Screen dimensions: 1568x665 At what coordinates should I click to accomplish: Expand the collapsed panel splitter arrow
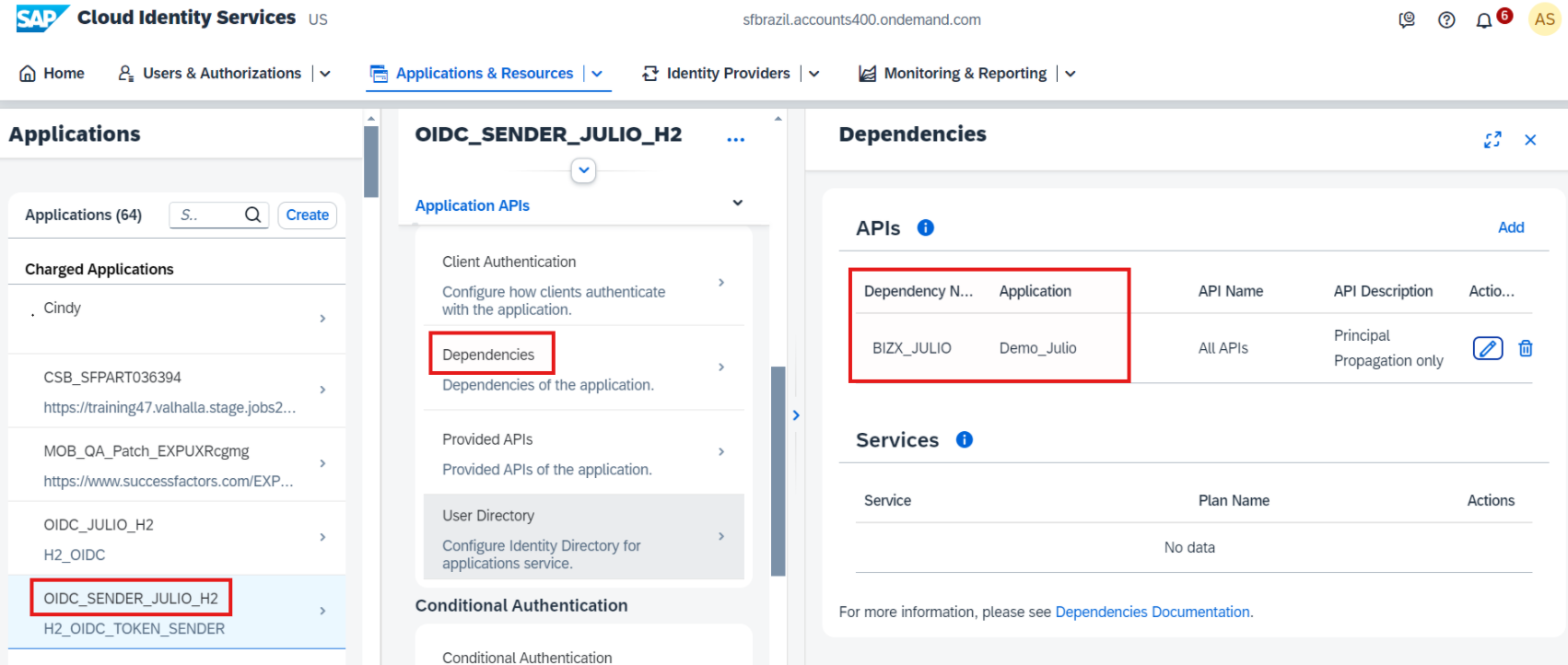796,415
